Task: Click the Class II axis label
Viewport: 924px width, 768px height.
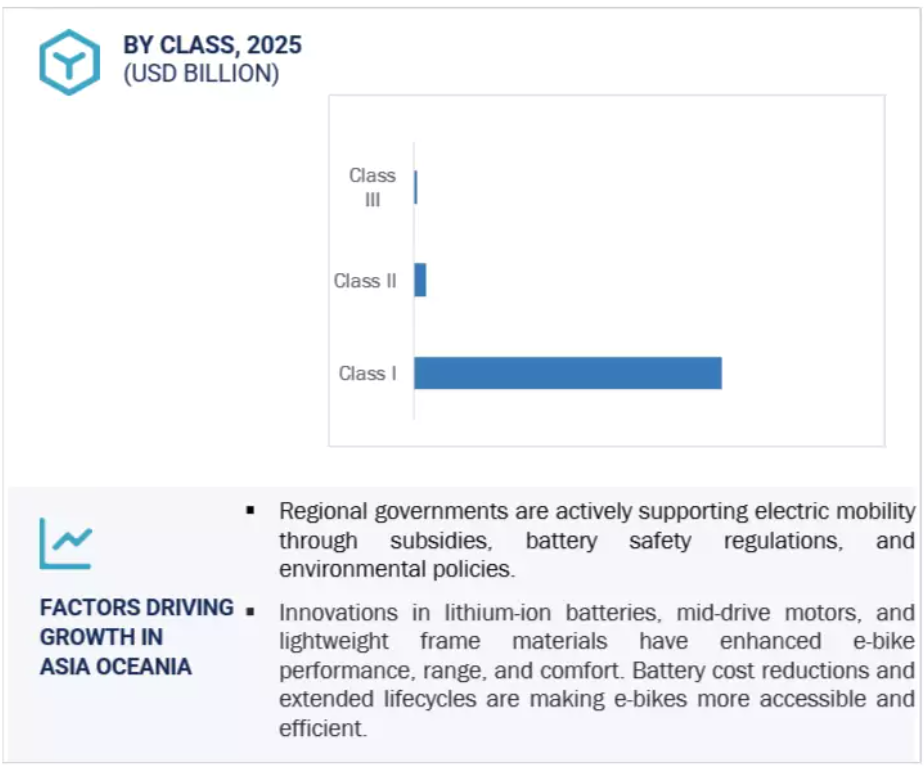Action: pyautogui.click(x=365, y=281)
